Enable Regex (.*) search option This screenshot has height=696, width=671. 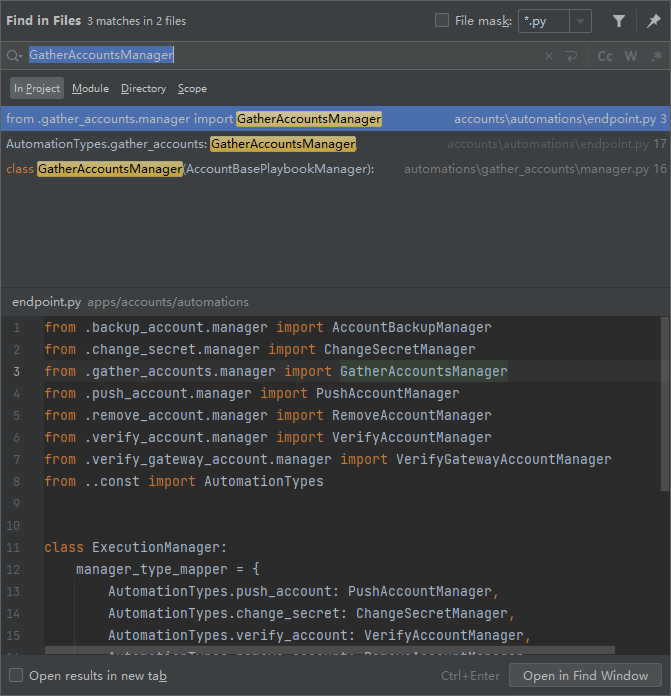655,56
